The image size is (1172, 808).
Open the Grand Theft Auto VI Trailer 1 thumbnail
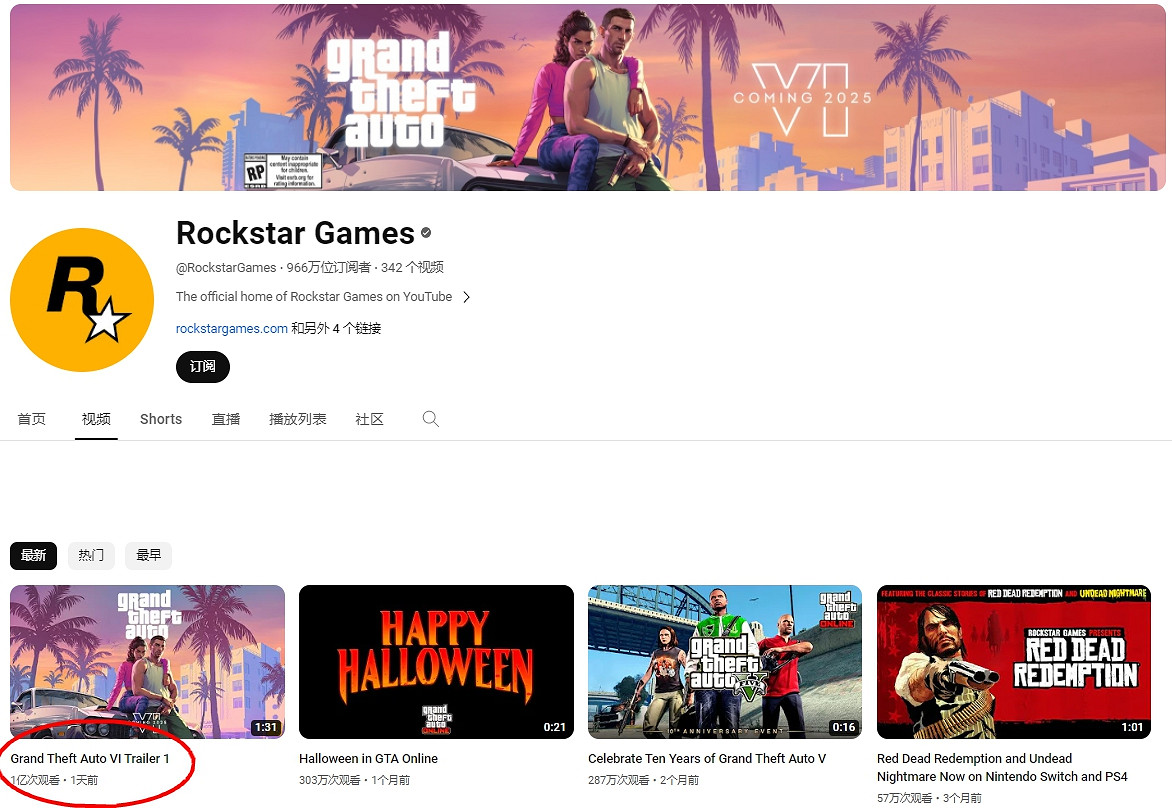click(147, 661)
